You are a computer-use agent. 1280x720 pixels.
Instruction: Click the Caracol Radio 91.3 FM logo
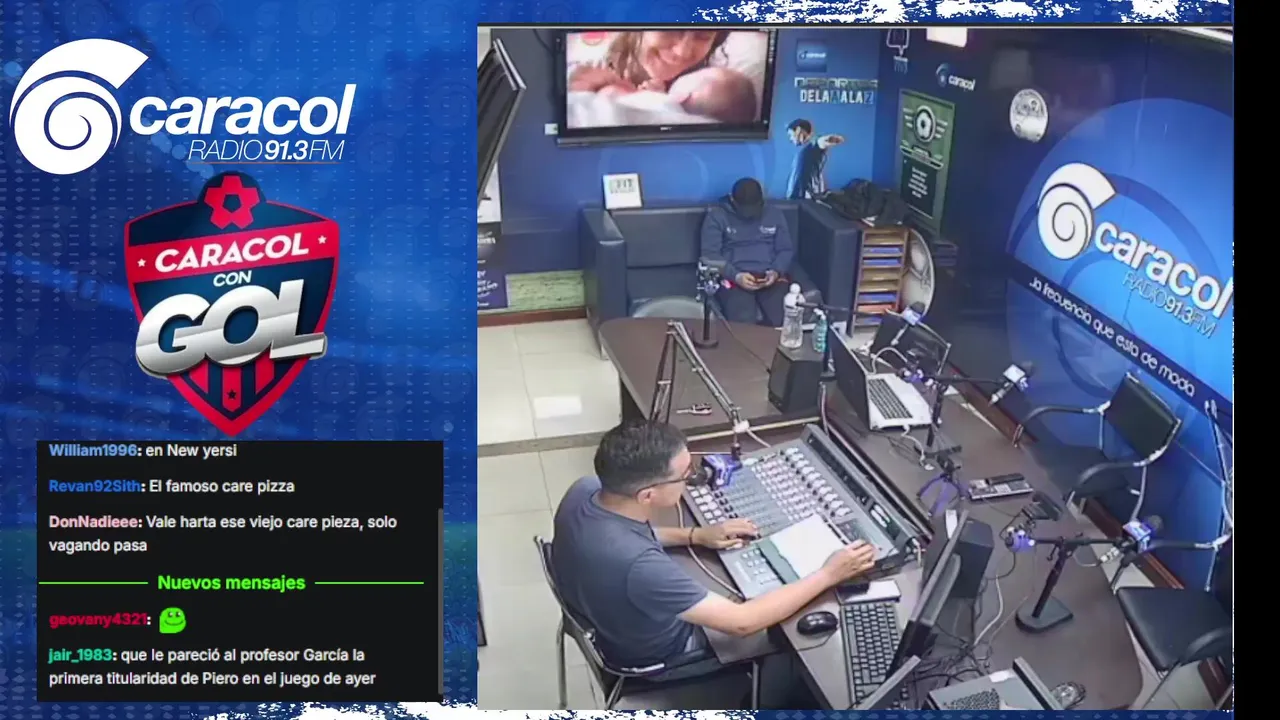tap(182, 107)
